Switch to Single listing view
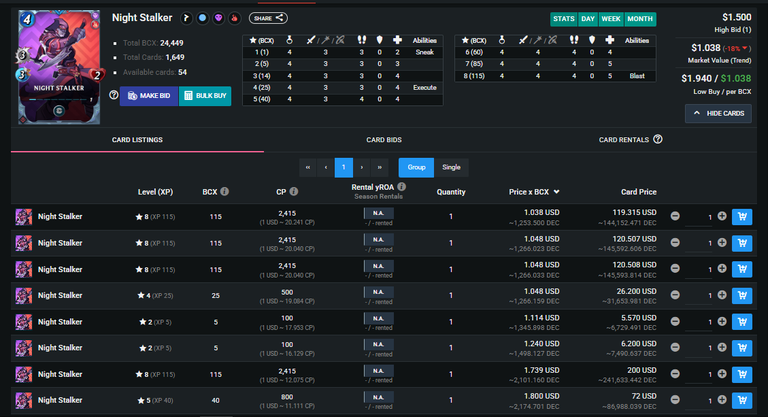Screen dimensions: 768x417 (451, 167)
